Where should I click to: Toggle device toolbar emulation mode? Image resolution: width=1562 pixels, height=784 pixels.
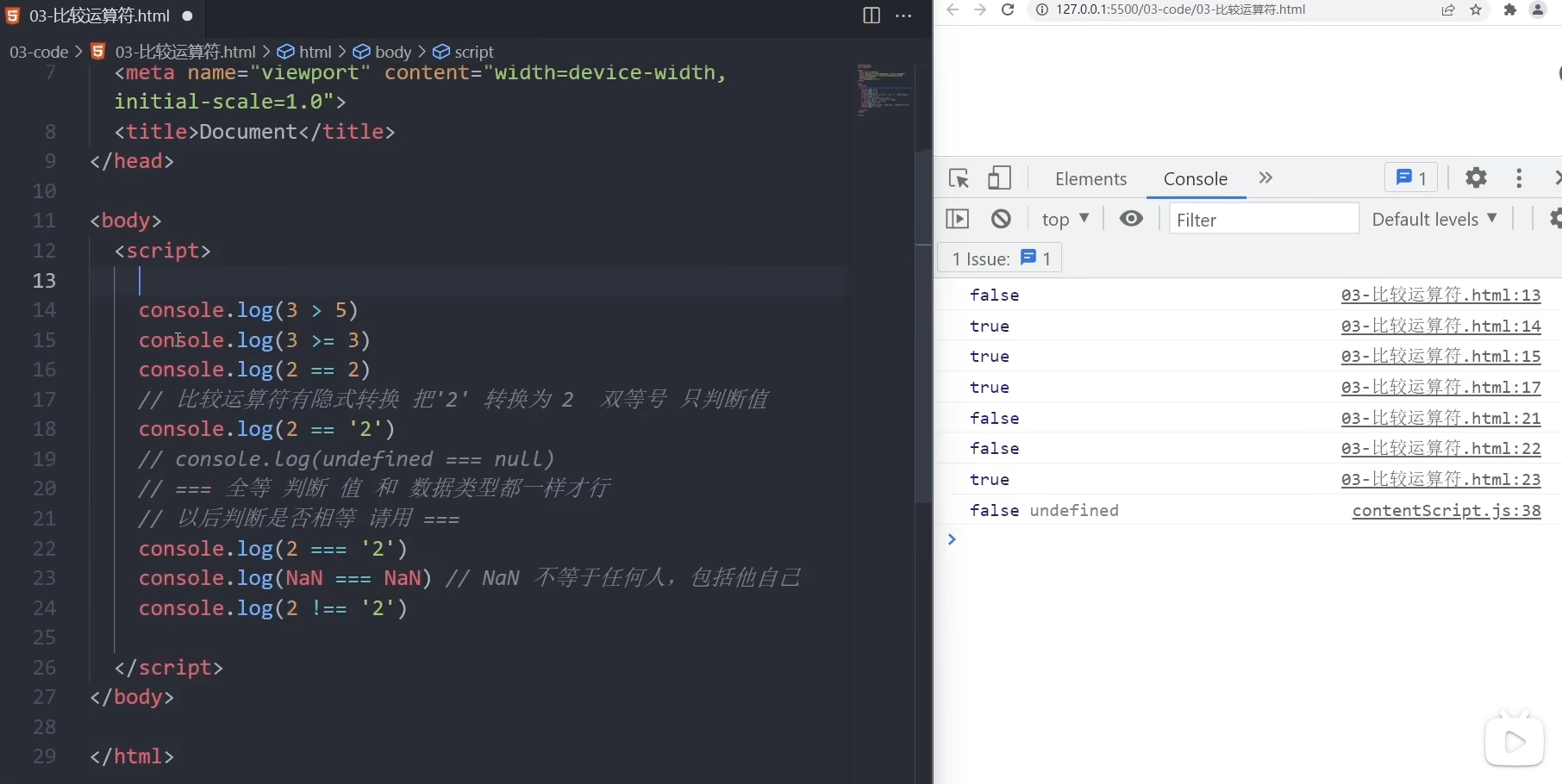point(999,178)
